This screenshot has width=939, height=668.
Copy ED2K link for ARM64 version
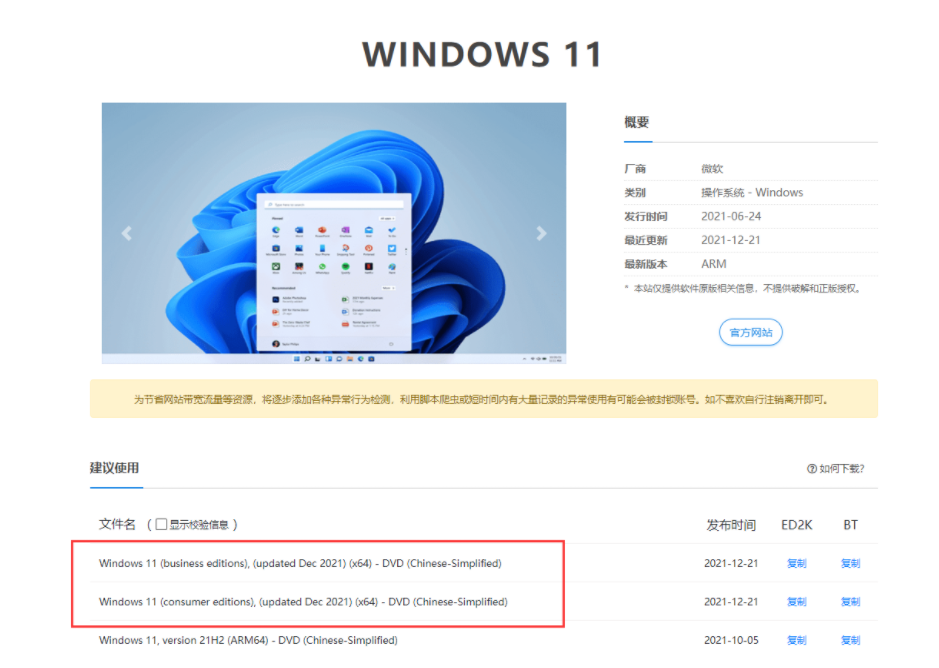point(796,640)
